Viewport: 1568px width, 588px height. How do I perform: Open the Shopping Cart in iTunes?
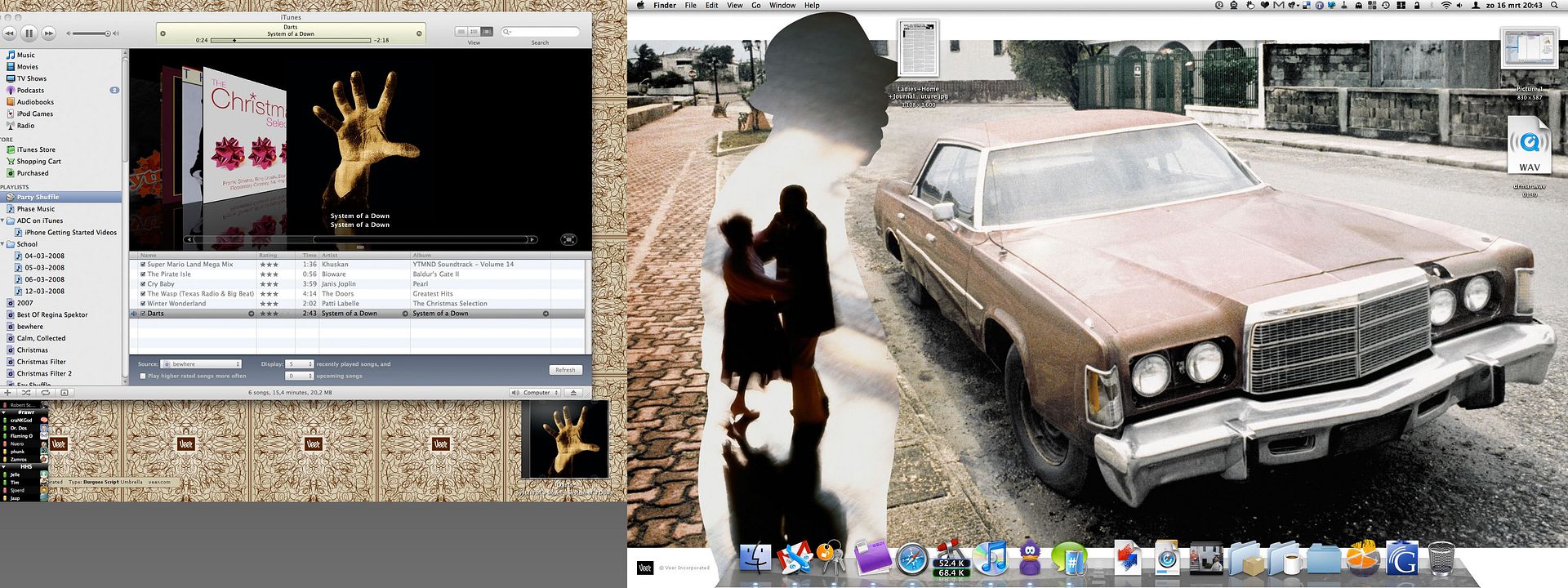click(38, 162)
